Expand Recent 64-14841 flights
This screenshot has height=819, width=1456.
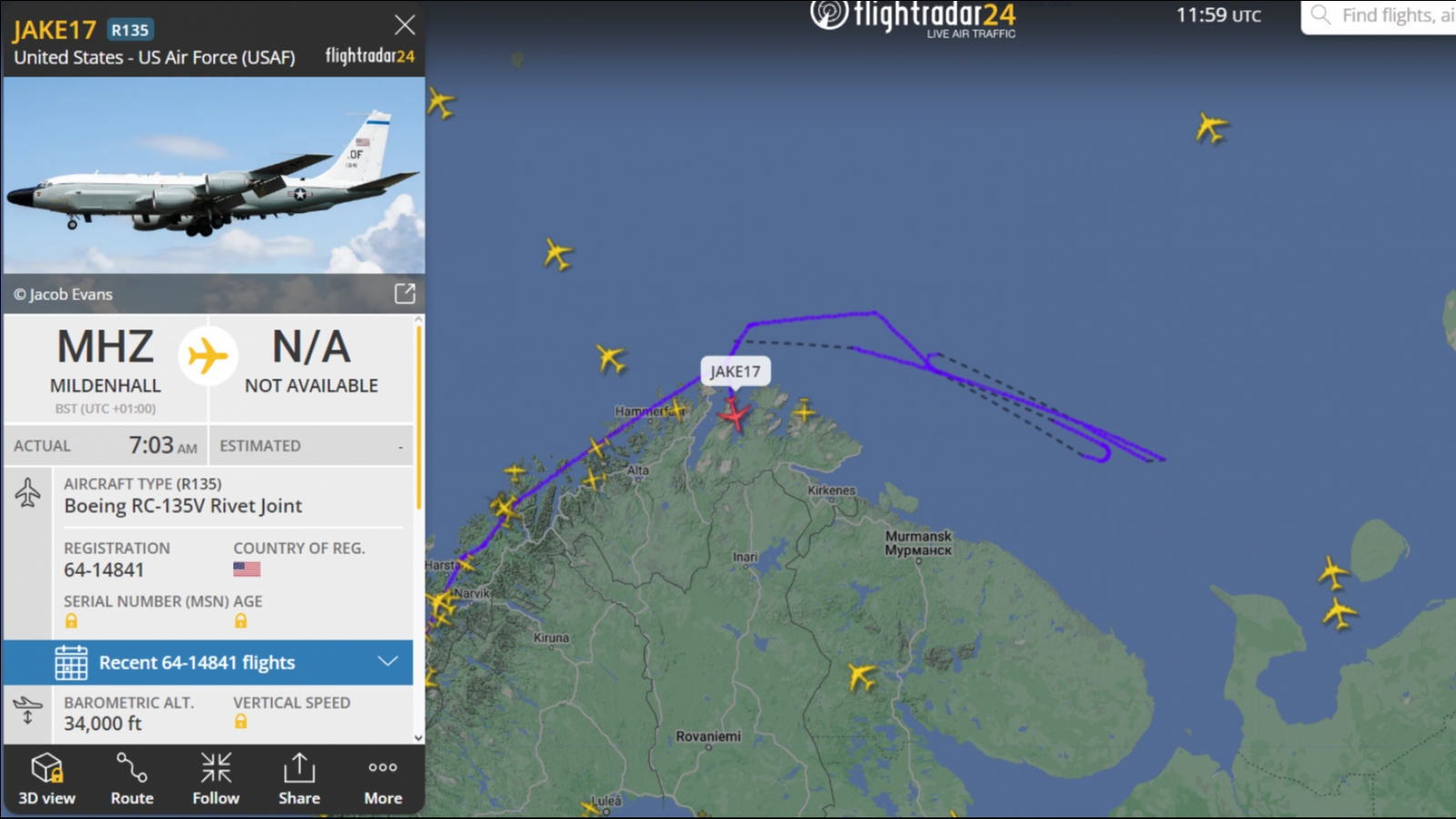(207, 662)
